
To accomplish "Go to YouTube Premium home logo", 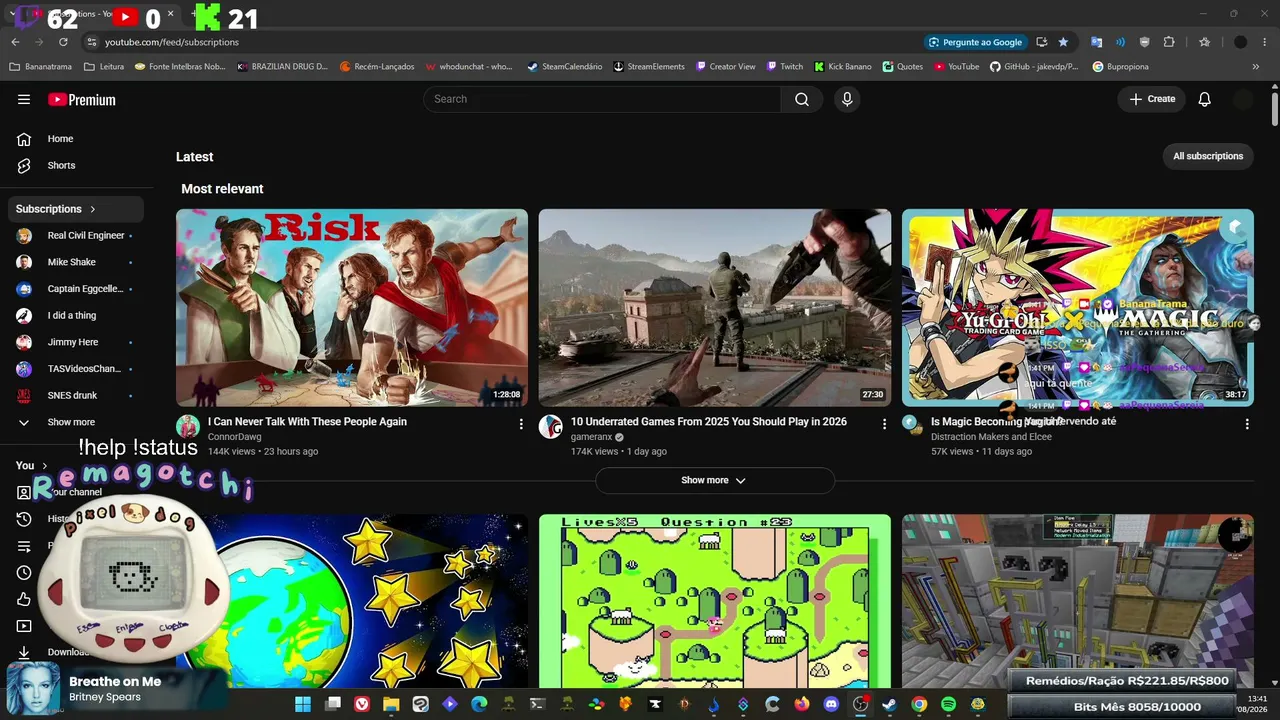I will point(82,99).
